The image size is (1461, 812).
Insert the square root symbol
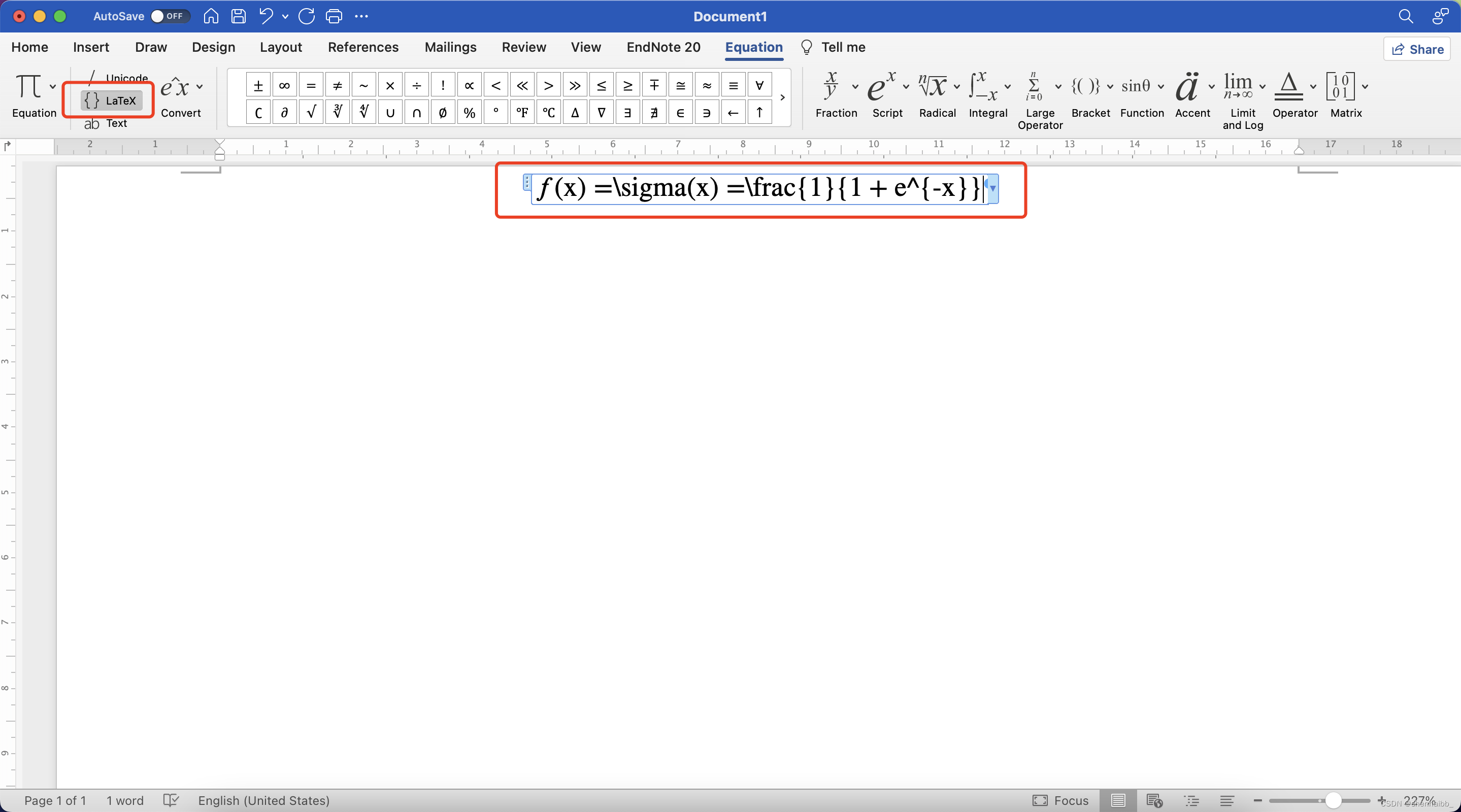coord(311,112)
